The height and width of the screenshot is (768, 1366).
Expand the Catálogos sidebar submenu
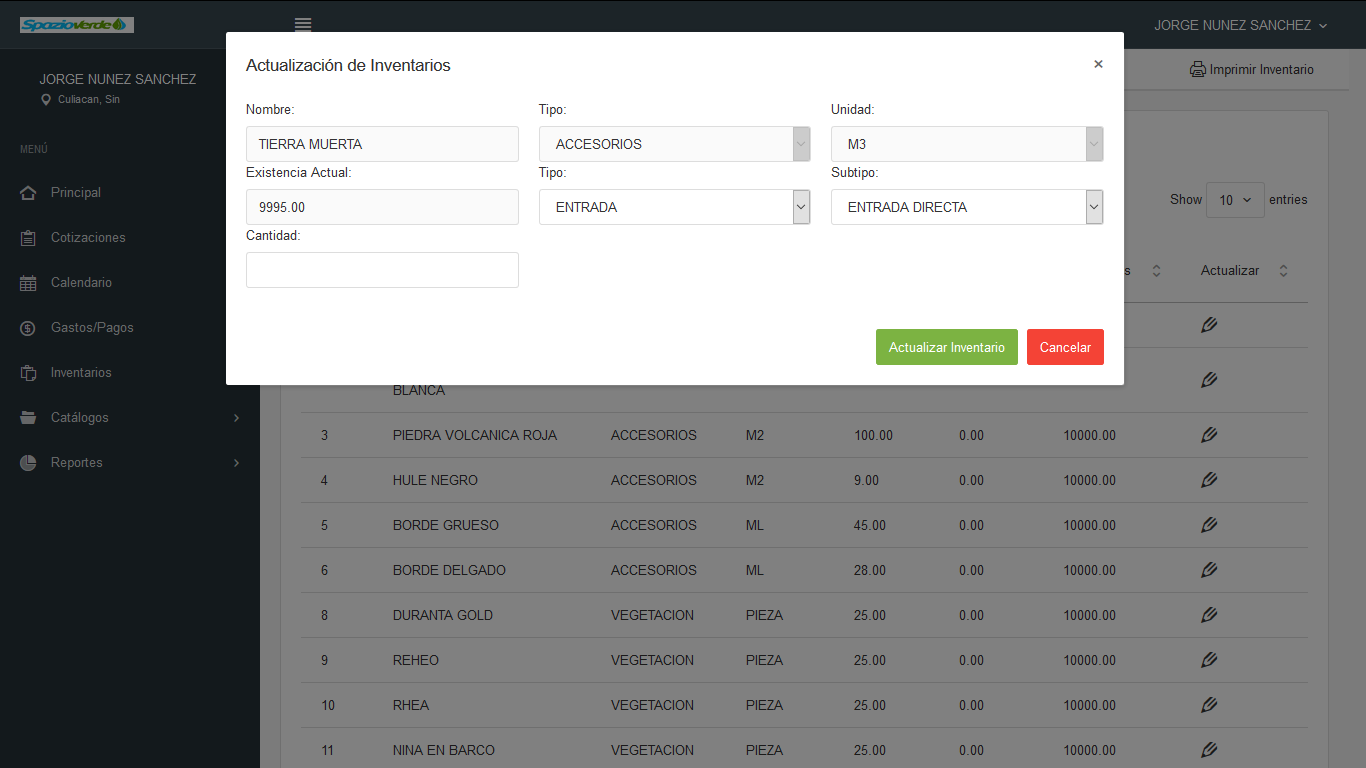[x=130, y=418]
